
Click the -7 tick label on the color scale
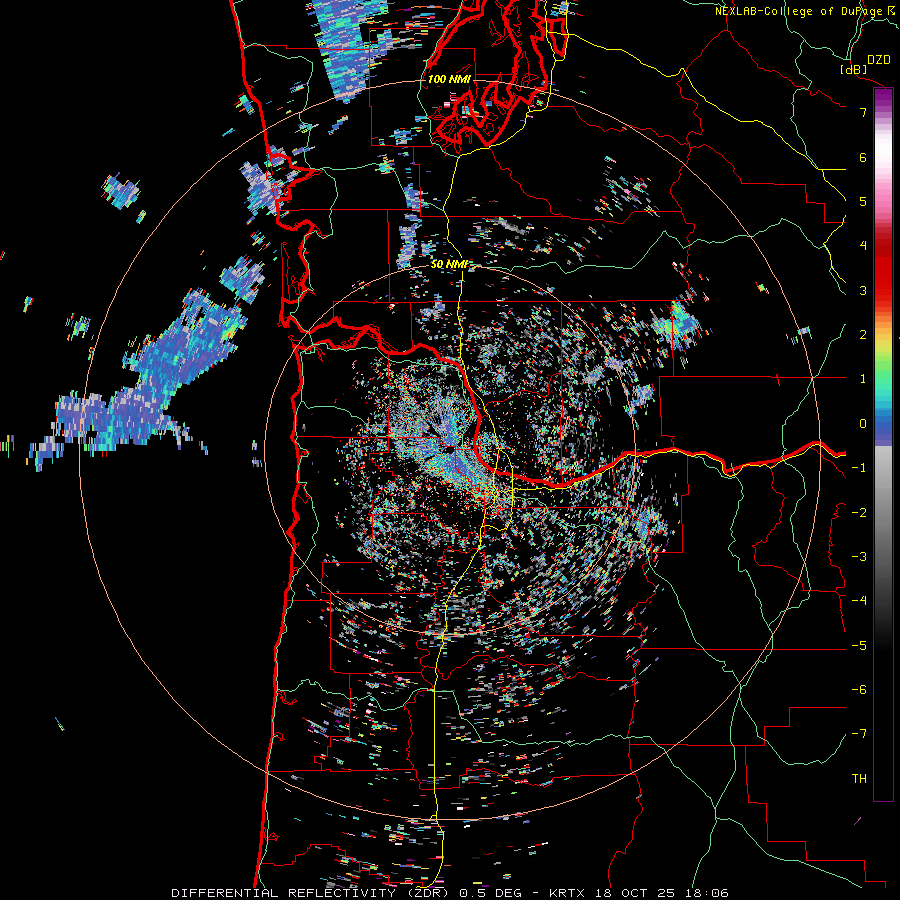[859, 734]
